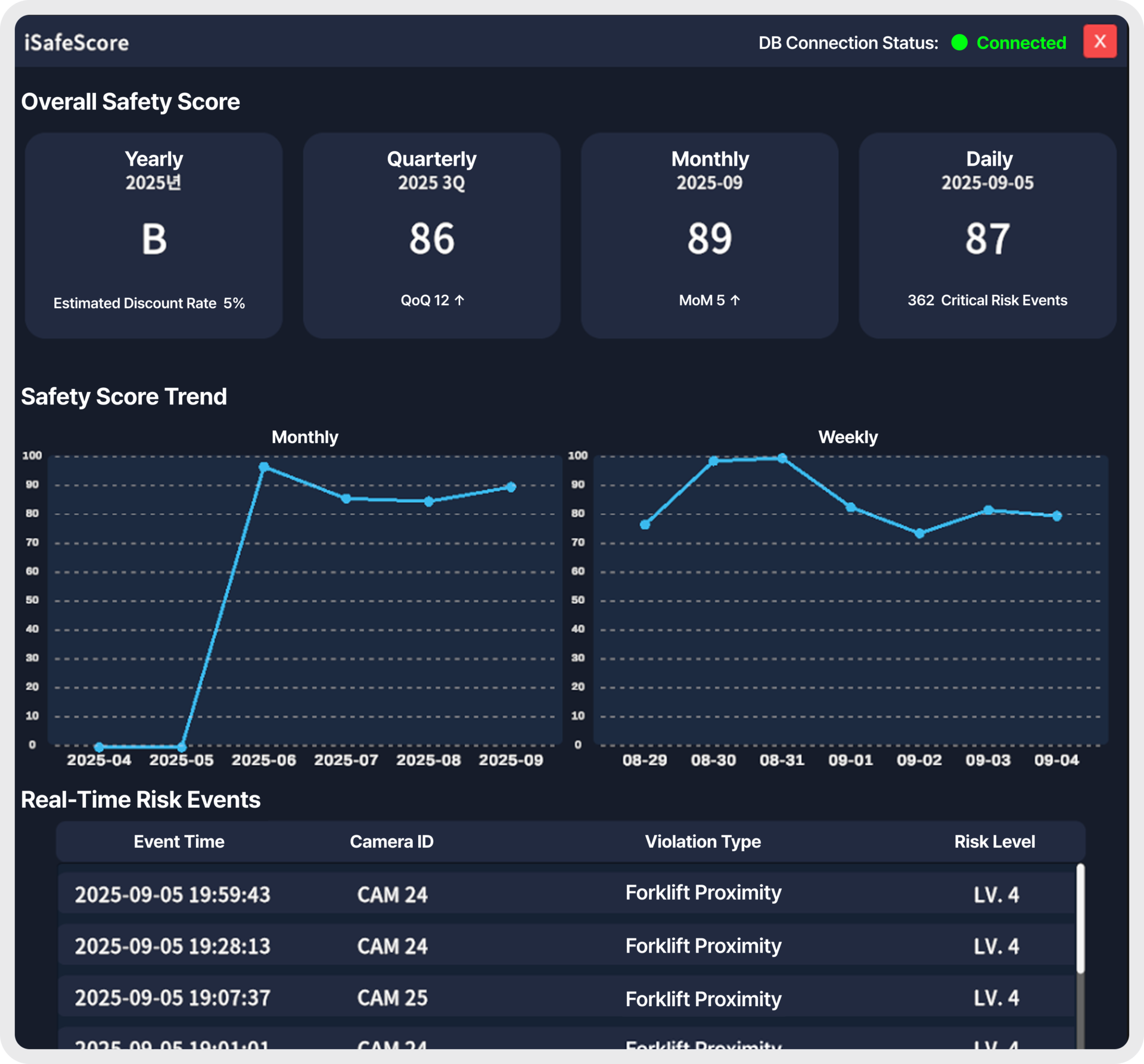Viewport: 1144px width, 1064px height.
Task: Click the green DB connection status indicator
Action: click(959, 42)
